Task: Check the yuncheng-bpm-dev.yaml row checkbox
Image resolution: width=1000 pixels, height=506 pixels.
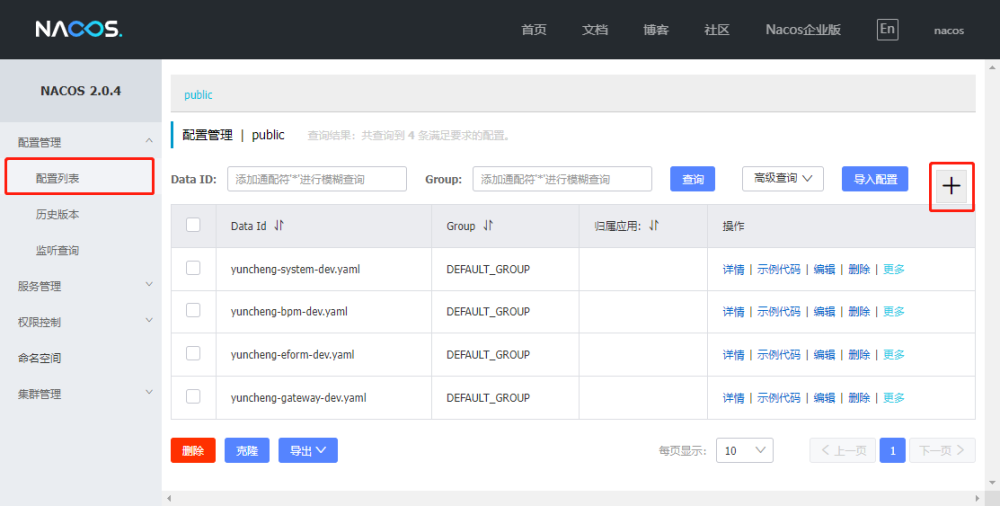Action: pyautogui.click(x=193, y=310)
